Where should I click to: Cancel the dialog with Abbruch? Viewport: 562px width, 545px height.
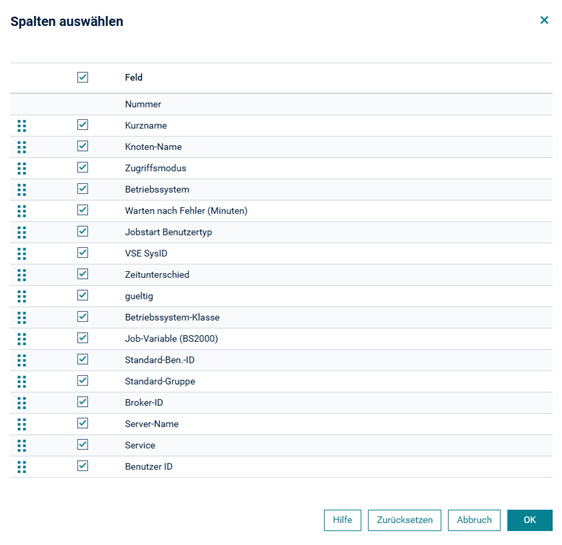(474, 520)
